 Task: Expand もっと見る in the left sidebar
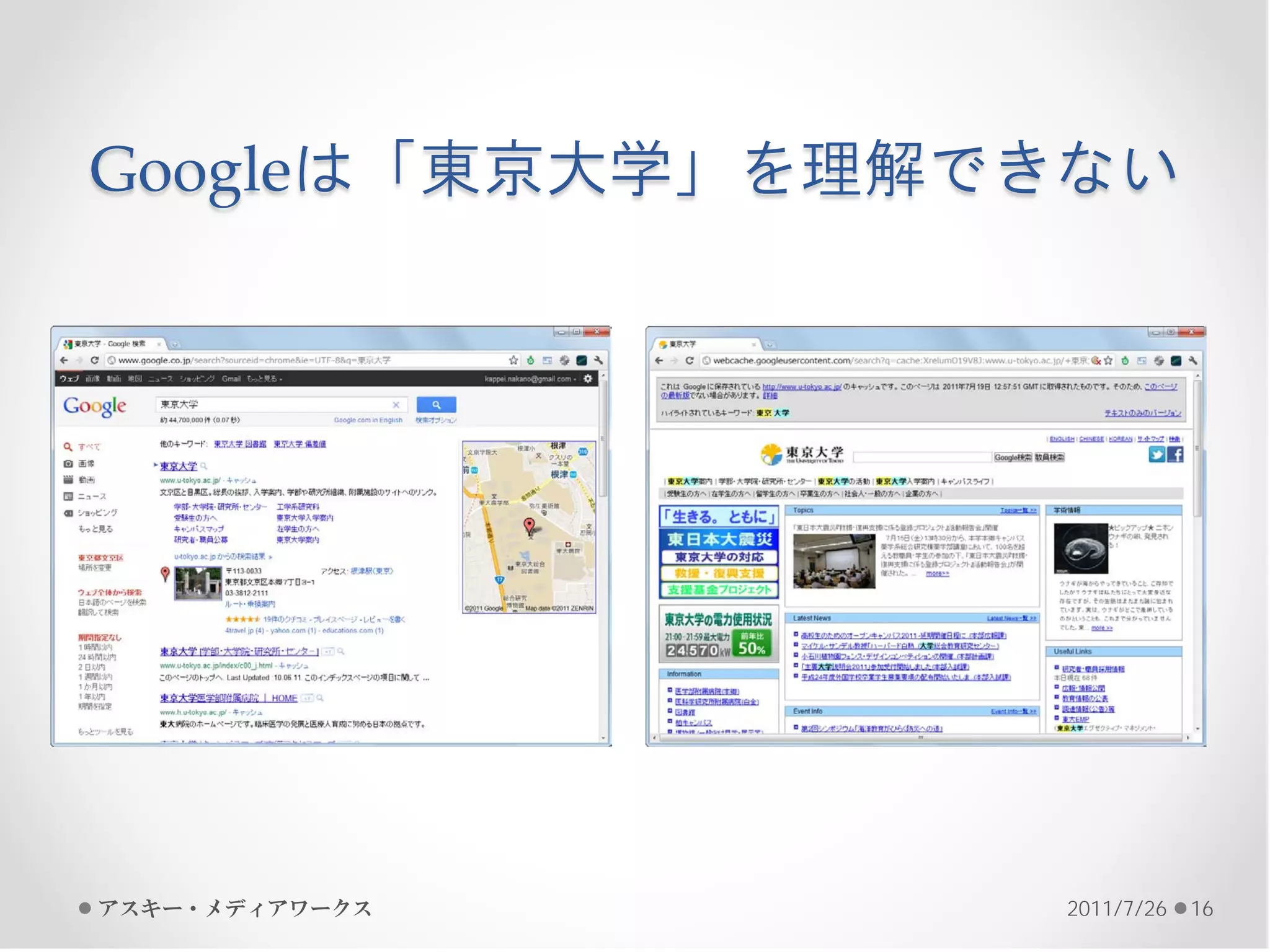pyautogui.click(x=95, y=529)
